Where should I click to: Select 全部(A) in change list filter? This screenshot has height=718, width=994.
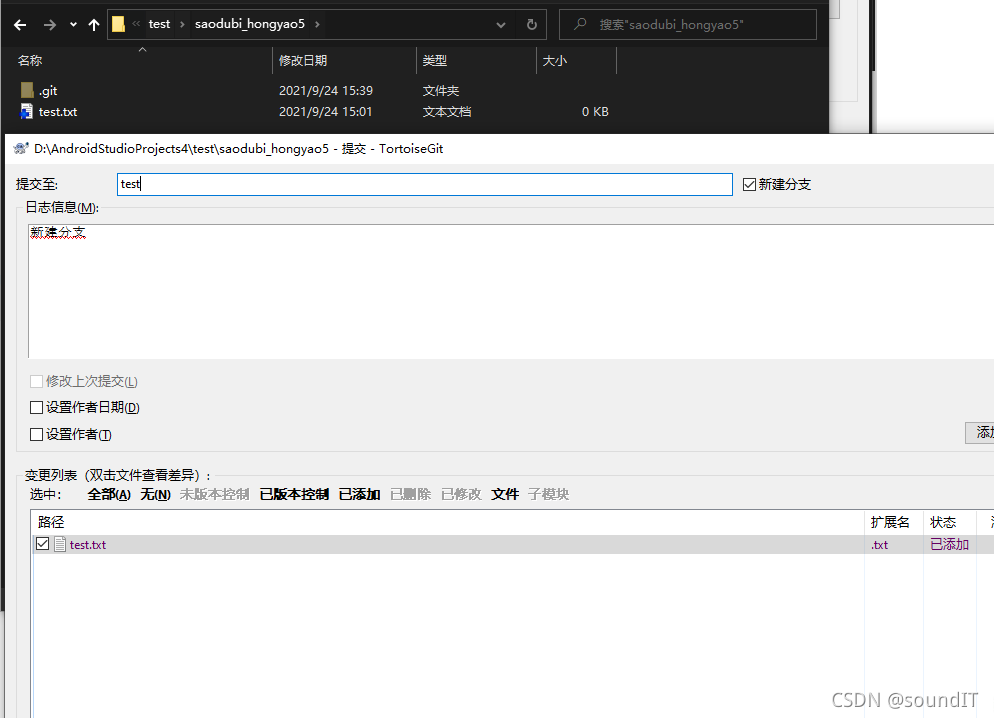tap(109, 494)
